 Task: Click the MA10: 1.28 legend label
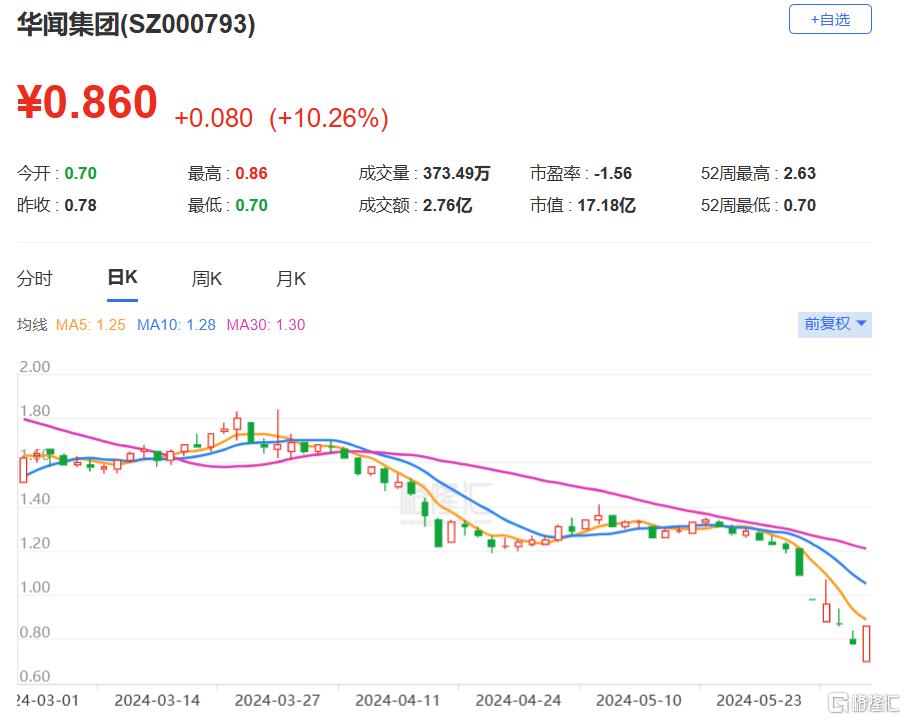tap(176, 325)
